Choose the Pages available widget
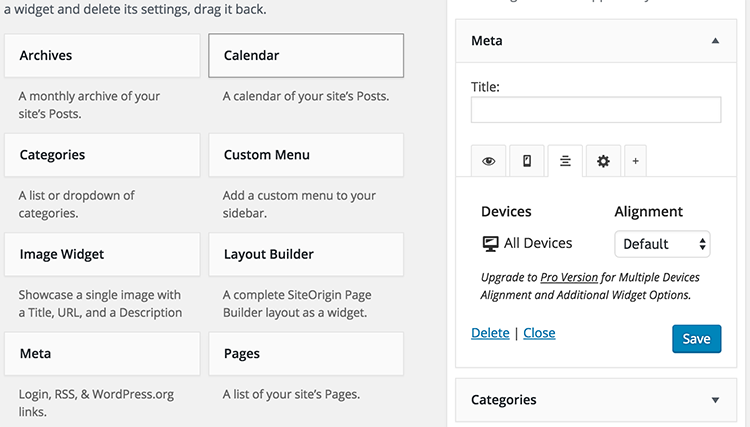The image size is (750, 427). point(306,353)
